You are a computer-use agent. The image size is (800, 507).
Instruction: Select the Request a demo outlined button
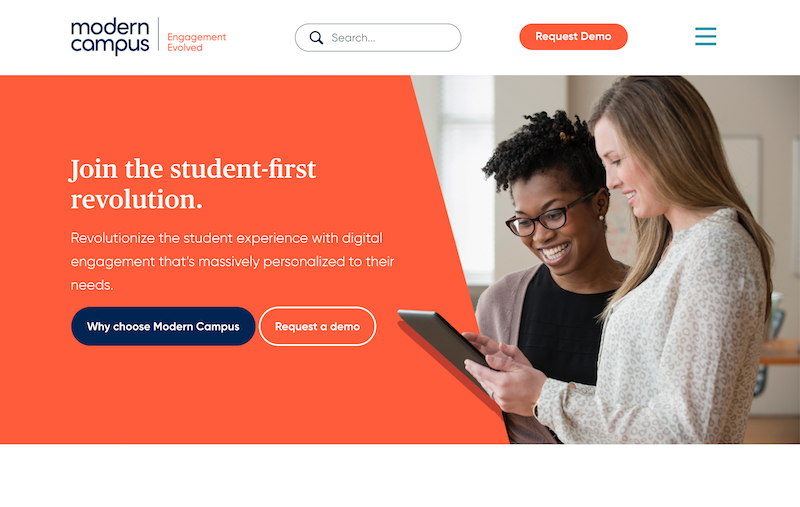coord(317,326)
